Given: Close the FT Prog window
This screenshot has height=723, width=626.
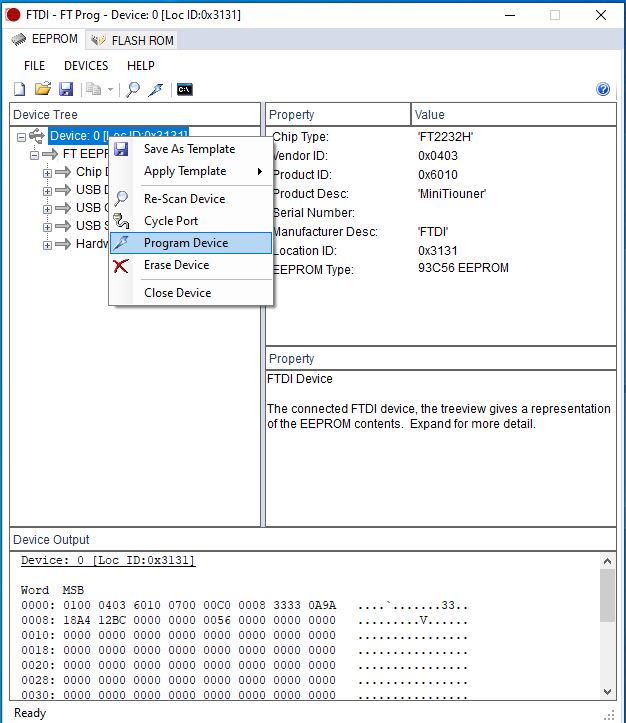Looking at the screenshot, I should [x=601, y=15].
